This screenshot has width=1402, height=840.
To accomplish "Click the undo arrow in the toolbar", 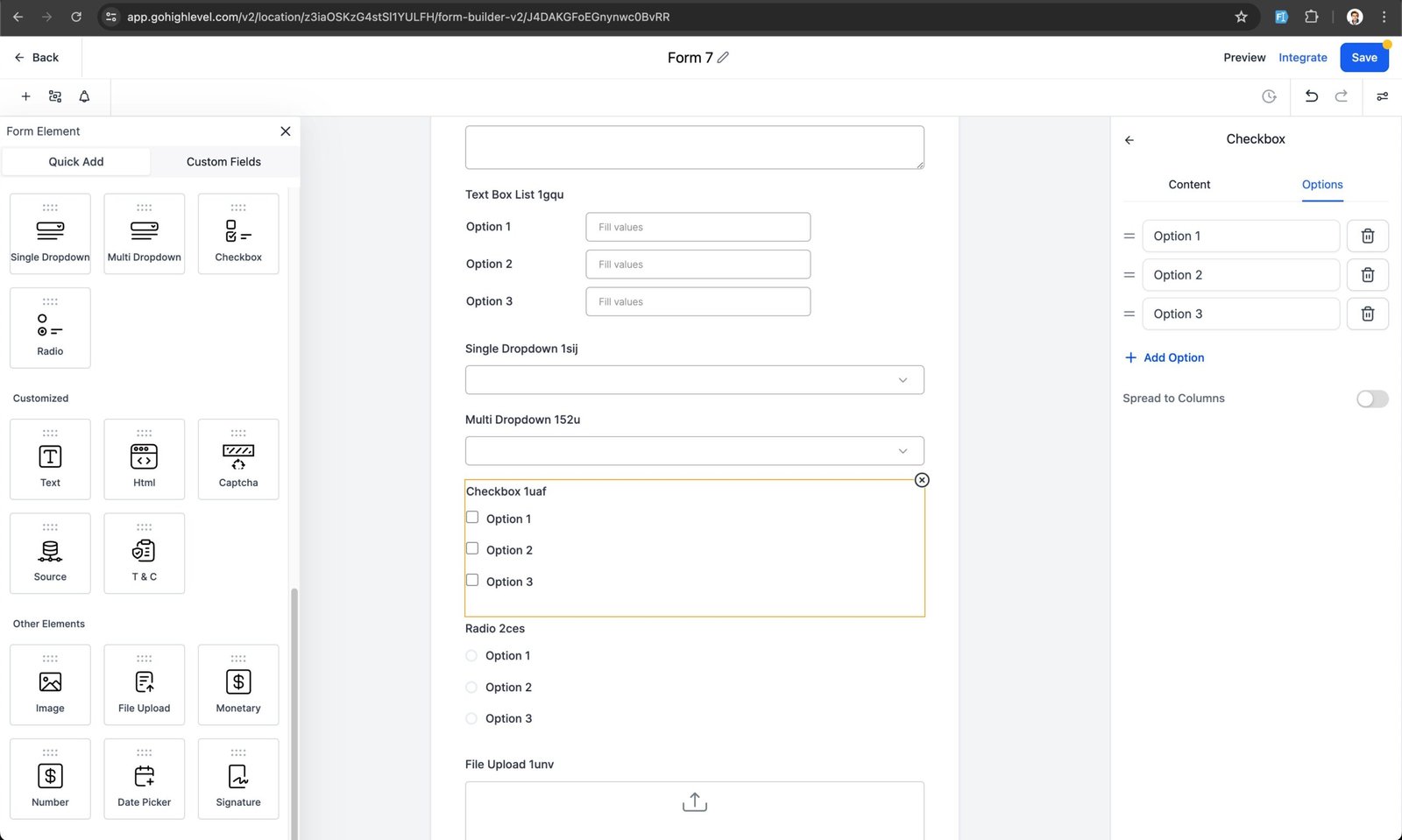I will [1311, 96].
